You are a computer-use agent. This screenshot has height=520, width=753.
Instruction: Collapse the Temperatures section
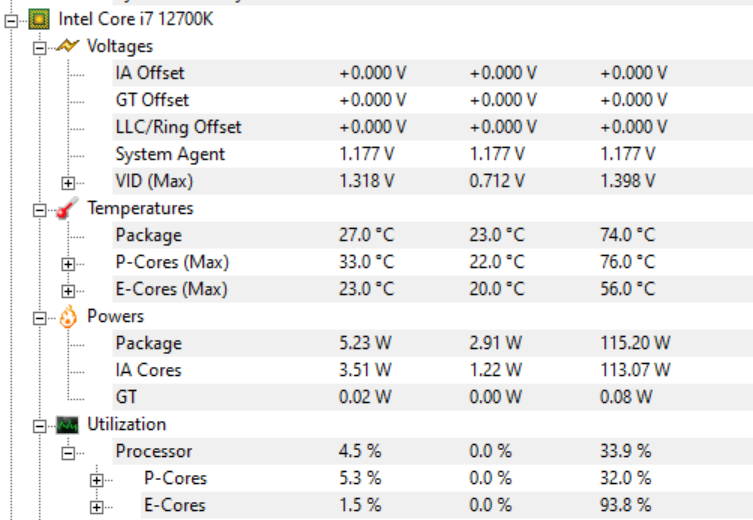pyautogui.click(x=39, y=210)
